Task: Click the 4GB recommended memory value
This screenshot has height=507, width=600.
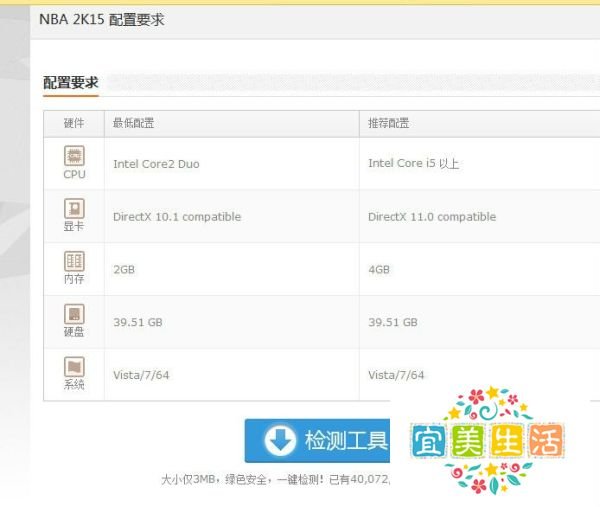Action: pyautogui.click(x=379, y=270)
